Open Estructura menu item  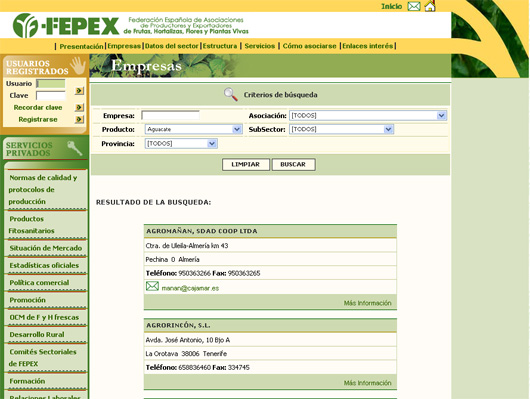[x=220, y=46]
